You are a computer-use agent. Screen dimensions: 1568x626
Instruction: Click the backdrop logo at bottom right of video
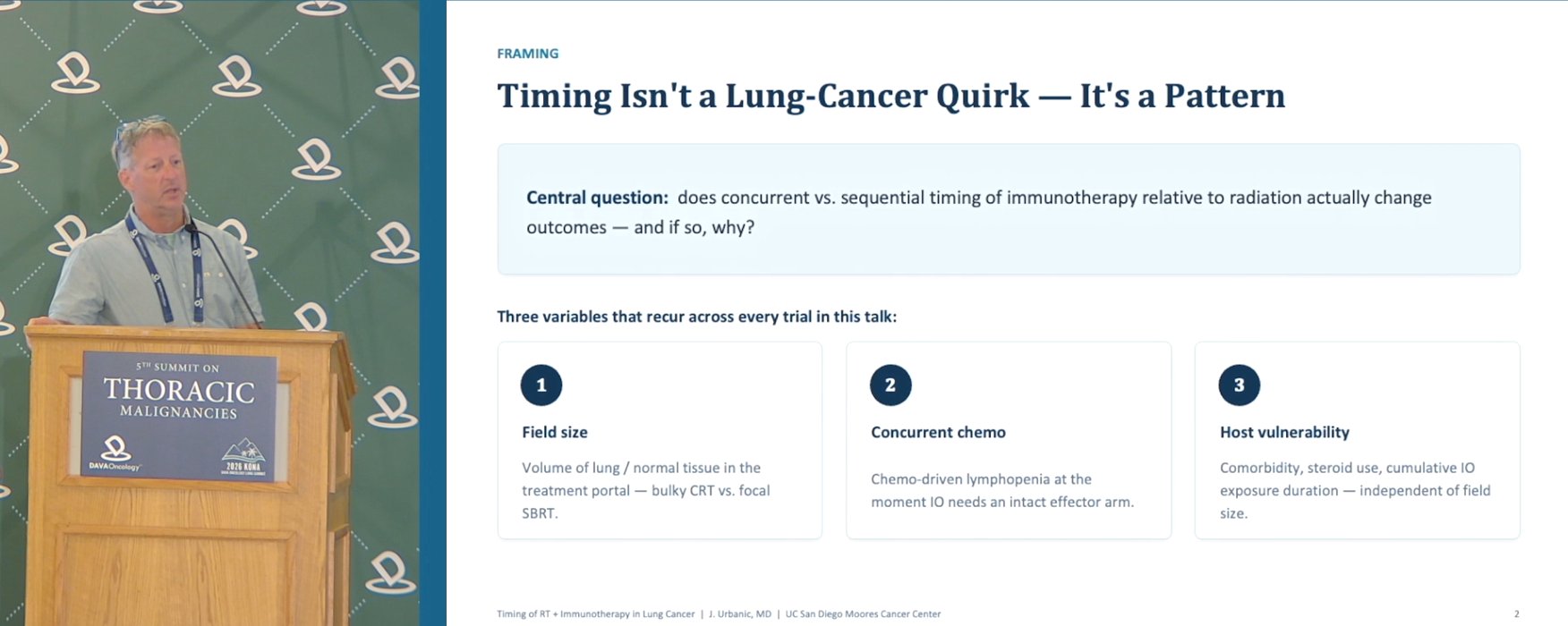click(391, 573)
